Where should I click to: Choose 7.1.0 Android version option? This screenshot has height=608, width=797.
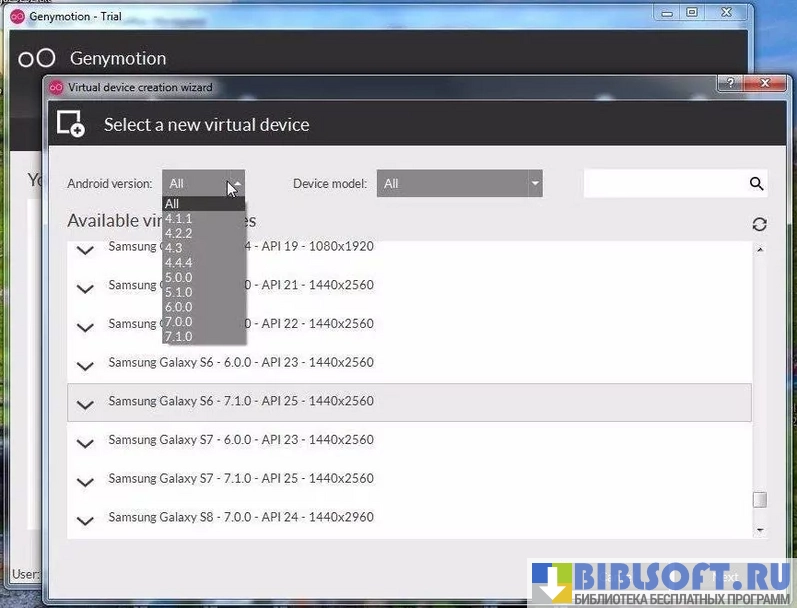179,337
